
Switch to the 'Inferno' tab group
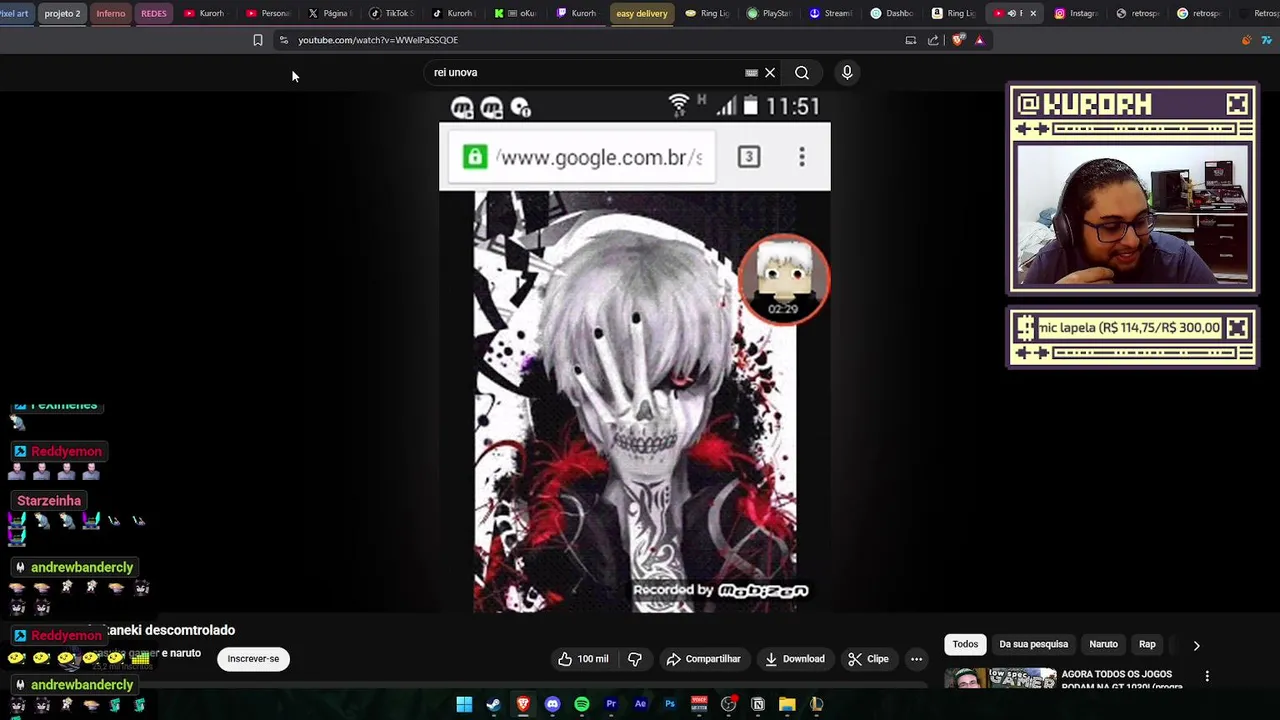(111, 13)
